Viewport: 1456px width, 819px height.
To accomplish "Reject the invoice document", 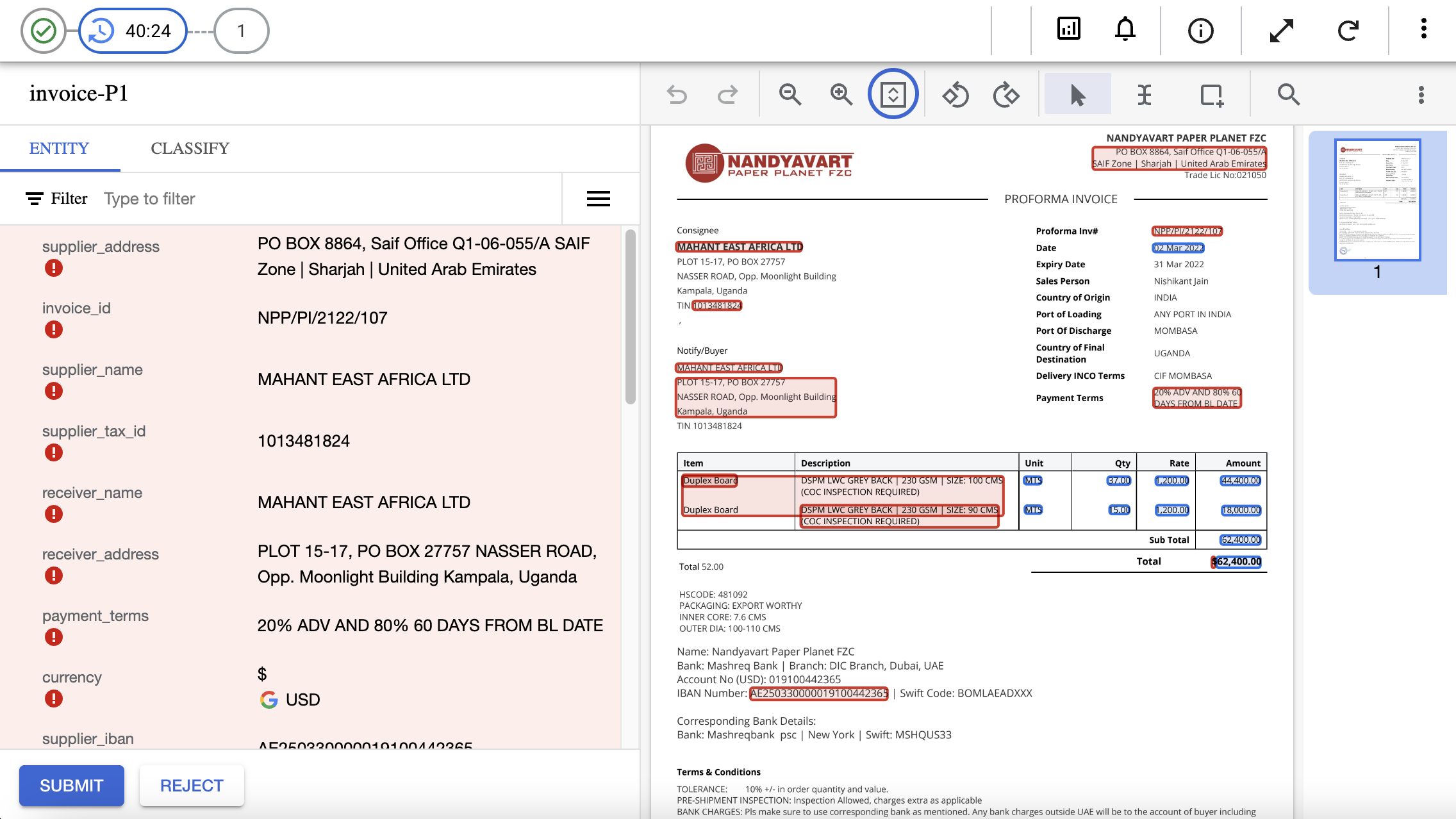I will point(191,785).
